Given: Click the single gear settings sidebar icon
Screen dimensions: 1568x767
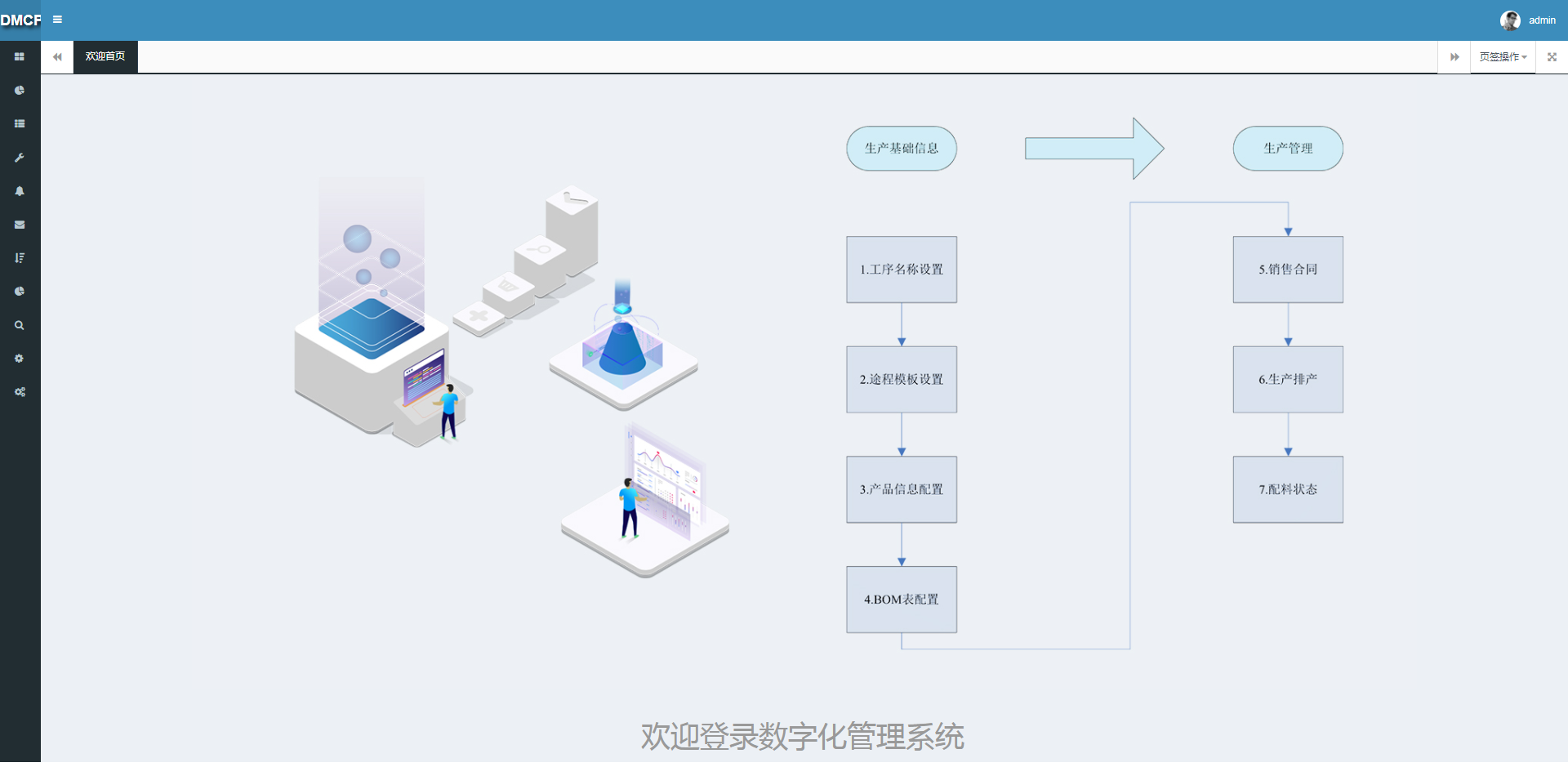Looking at the screenshot, I should [x=20, y=359].
